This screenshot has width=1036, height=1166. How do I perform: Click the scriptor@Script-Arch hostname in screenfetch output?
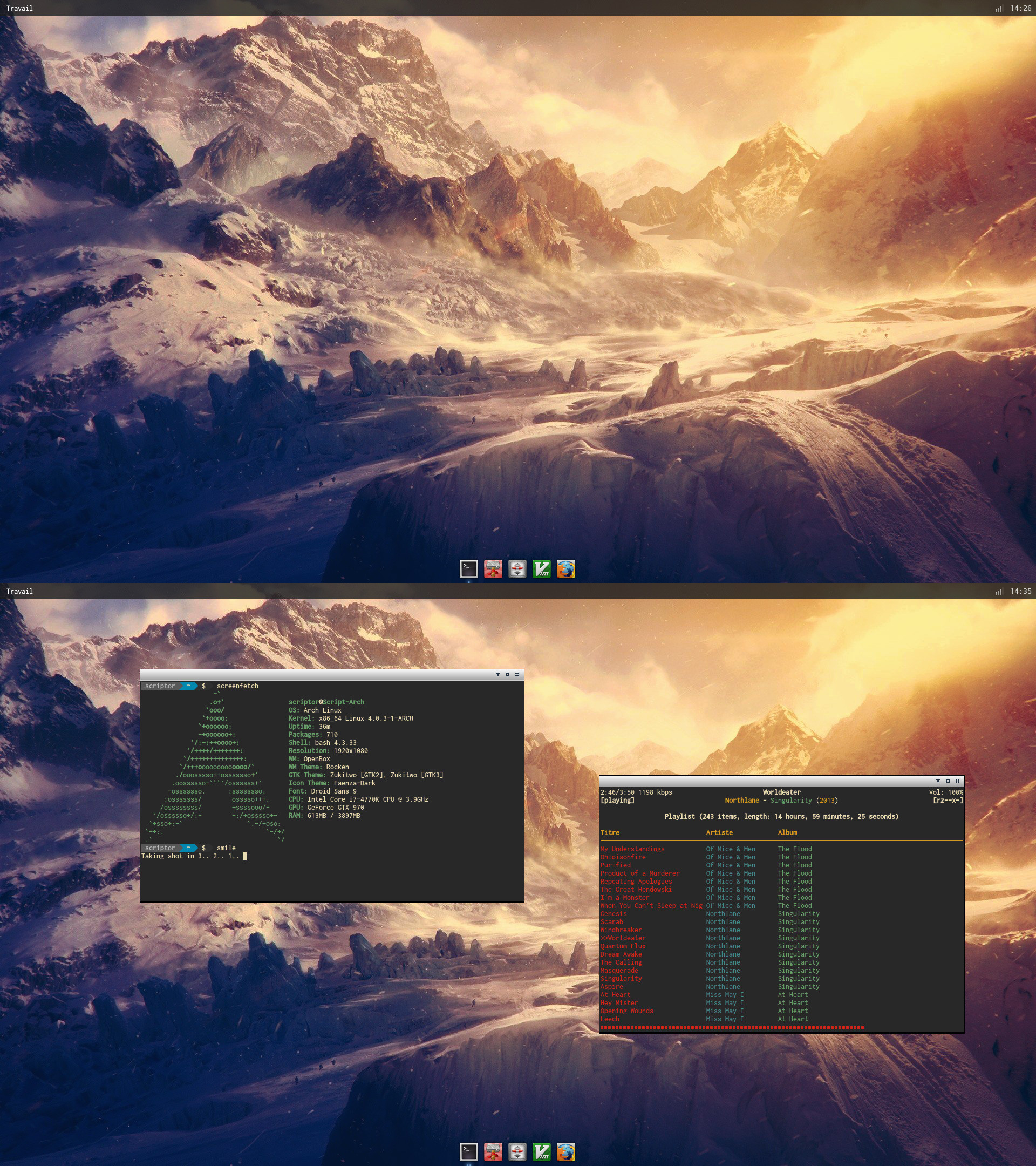coord(326,702)
